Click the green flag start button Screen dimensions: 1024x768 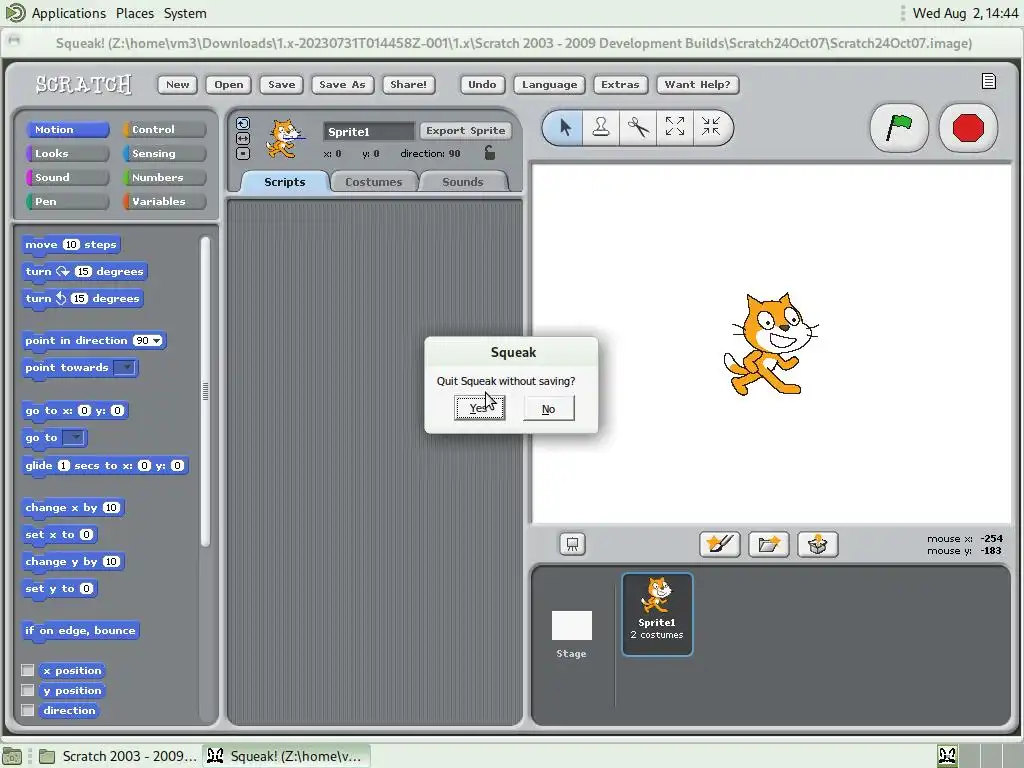(x=899, y=127)
